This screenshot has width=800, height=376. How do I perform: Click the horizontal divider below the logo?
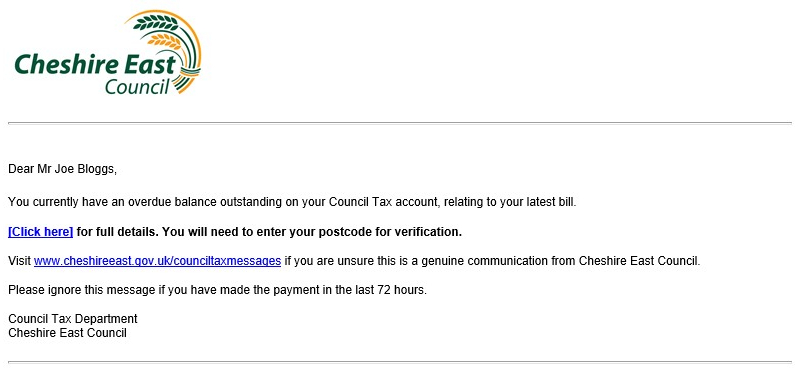coord(400,123)
